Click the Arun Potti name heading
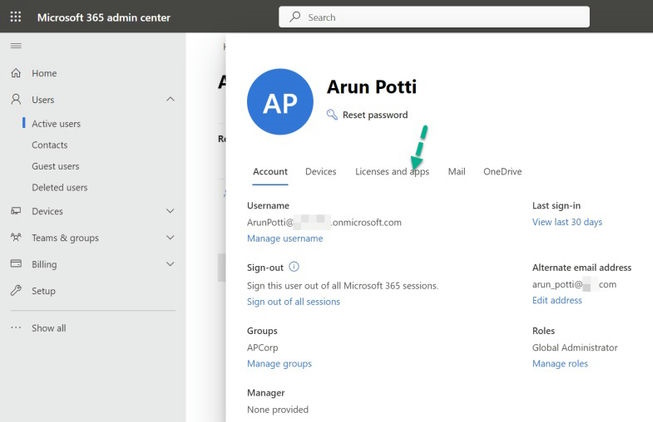This screenshot has width=653, height=422. (371, 87)
